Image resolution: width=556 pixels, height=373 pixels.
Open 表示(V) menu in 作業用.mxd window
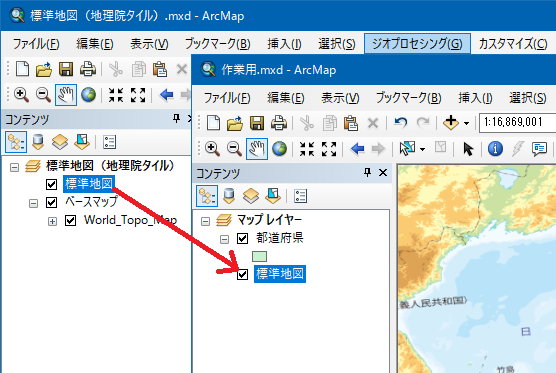tap(340, 98)
